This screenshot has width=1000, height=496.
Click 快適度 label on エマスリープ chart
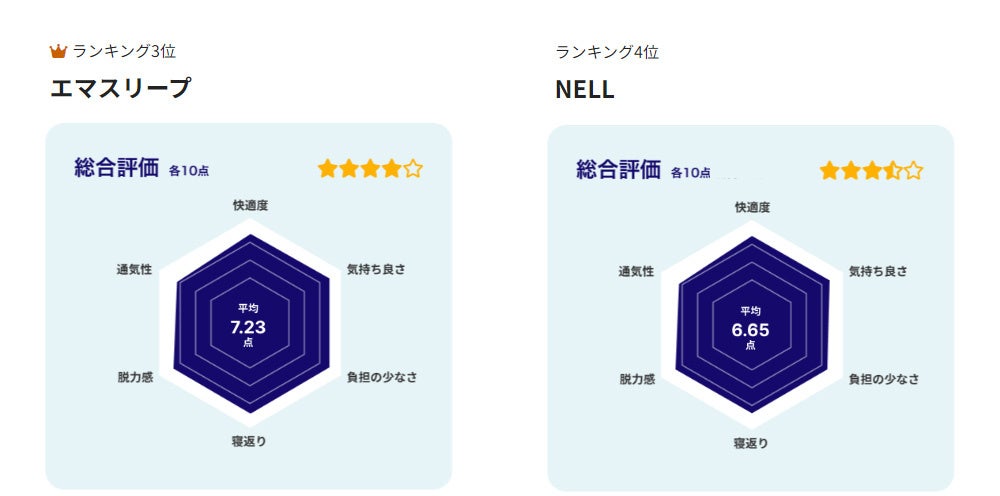click(x=251, y=205)
